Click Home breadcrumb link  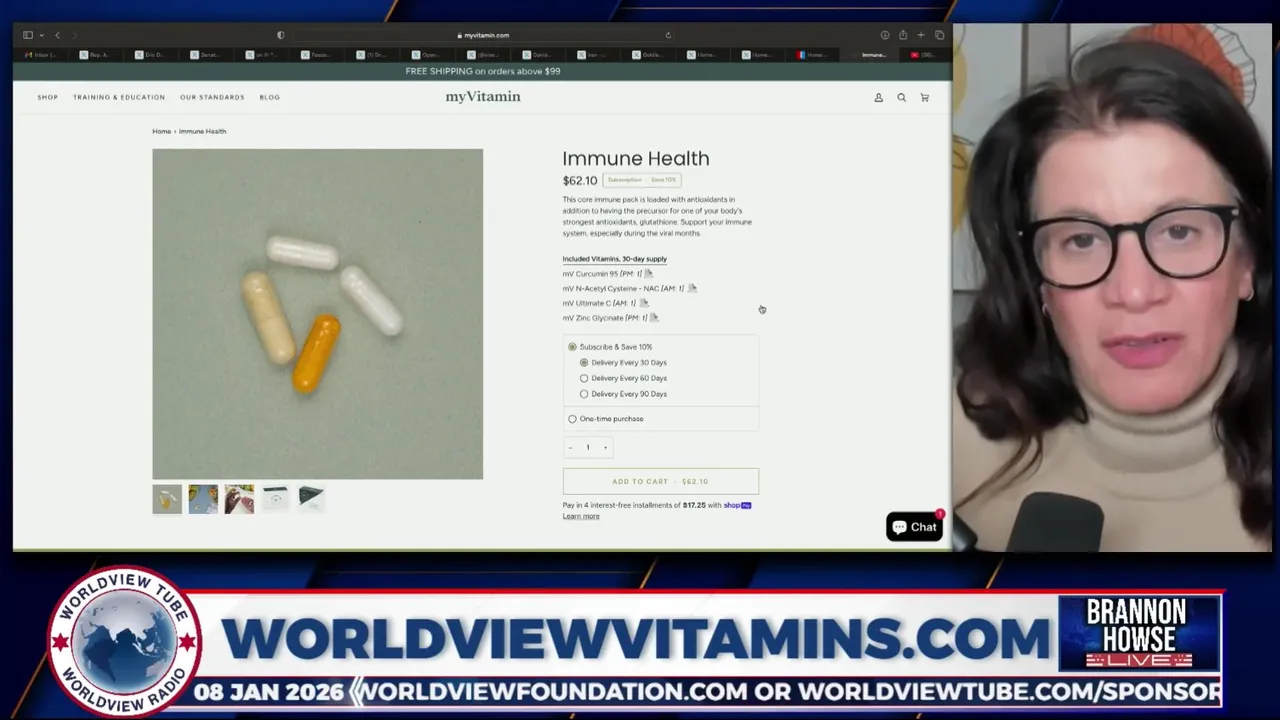click(x=161, y=131)
